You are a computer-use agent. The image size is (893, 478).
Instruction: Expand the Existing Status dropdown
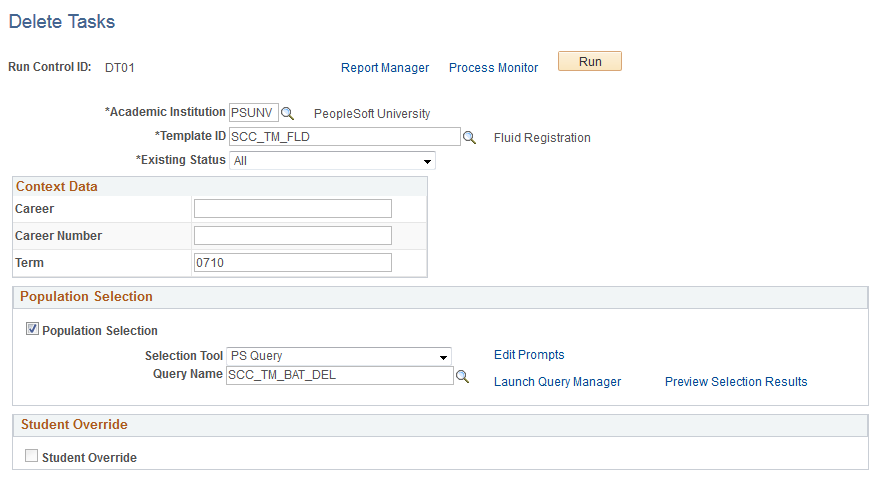pos(333,161)
